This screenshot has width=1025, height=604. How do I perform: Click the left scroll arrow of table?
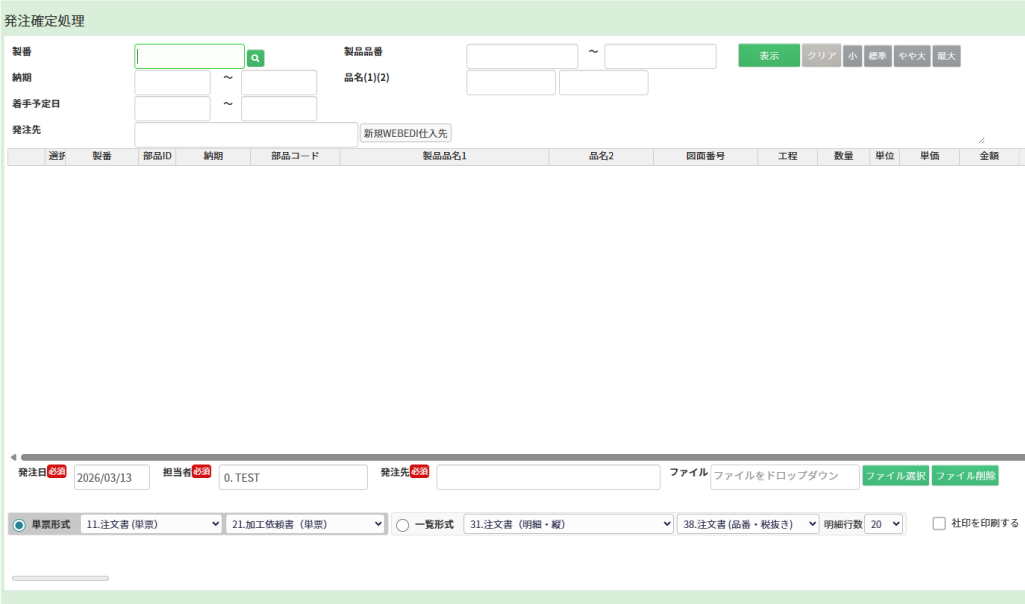[13, 457]
